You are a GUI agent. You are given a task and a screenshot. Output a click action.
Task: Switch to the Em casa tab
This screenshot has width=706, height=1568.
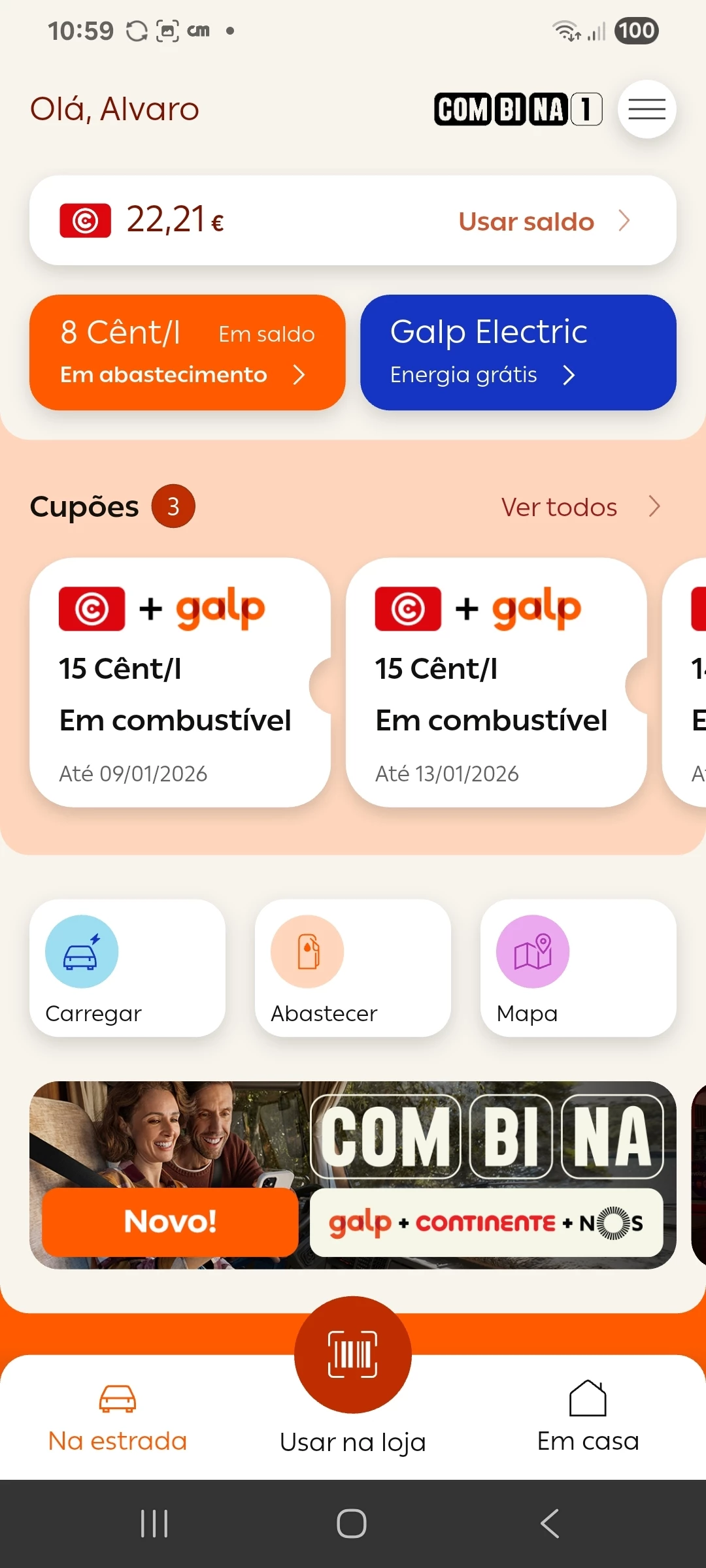(x=588, y=1416)
